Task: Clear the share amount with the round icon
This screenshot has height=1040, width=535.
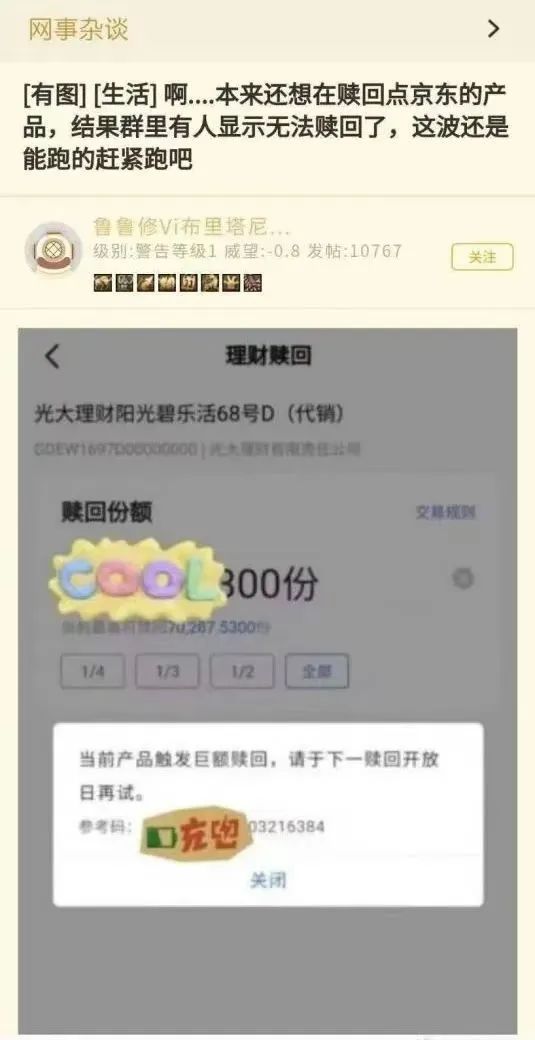Action: (x=463, y=579)
